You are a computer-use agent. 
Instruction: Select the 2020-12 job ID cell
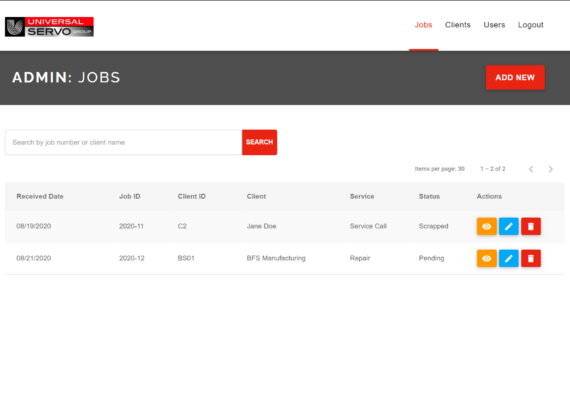(x=132, y=258)
